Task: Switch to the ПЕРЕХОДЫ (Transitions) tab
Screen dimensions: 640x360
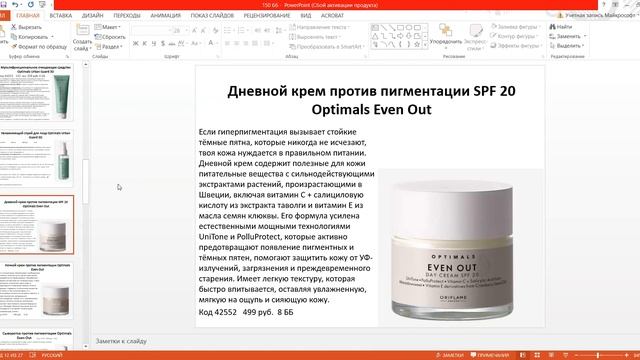Action: (127, 16)
